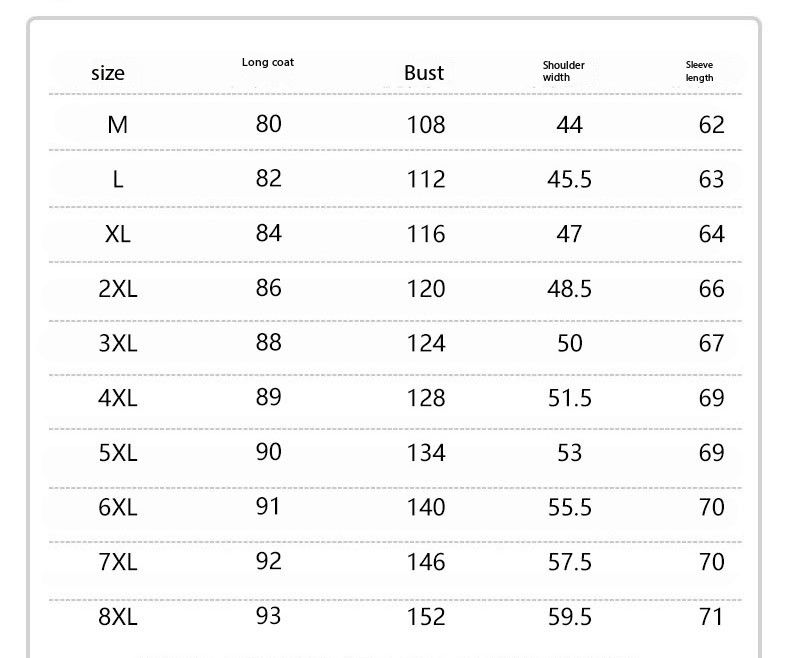Viewport: 790px width, 658px height.
Task: Select the 5XL size label
Action: pos(118,452)
